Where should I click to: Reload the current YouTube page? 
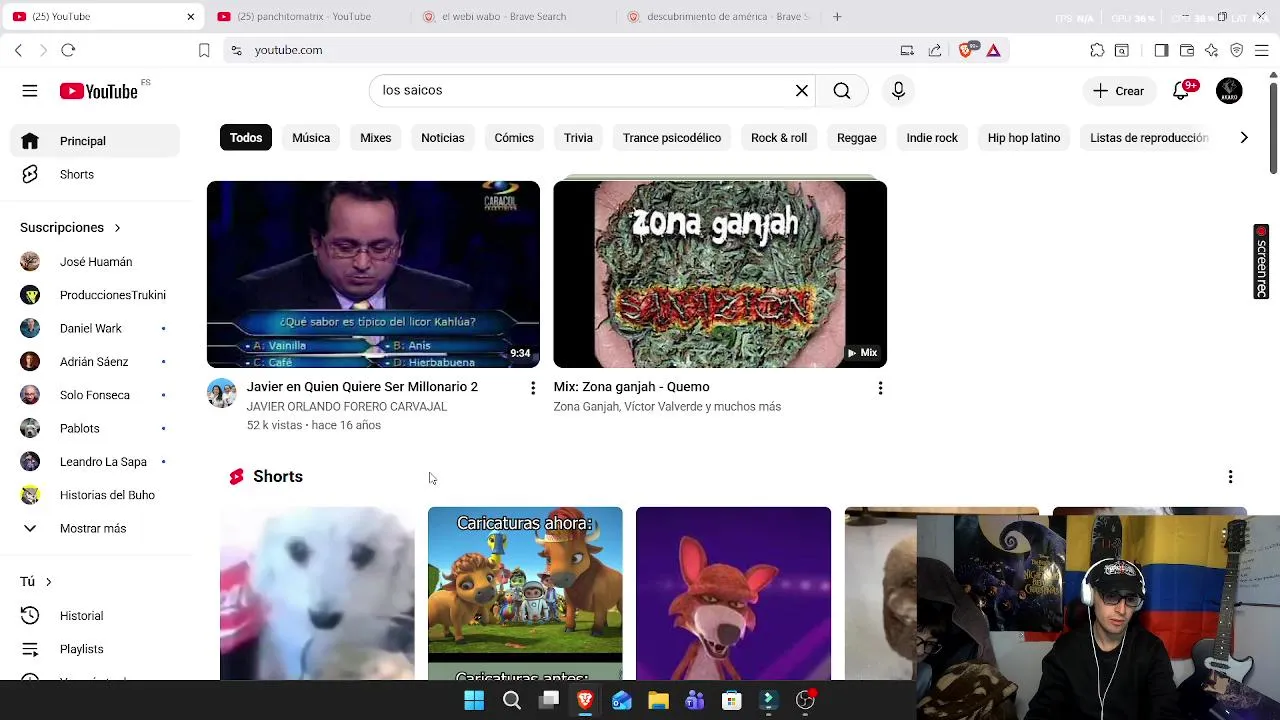68,50
